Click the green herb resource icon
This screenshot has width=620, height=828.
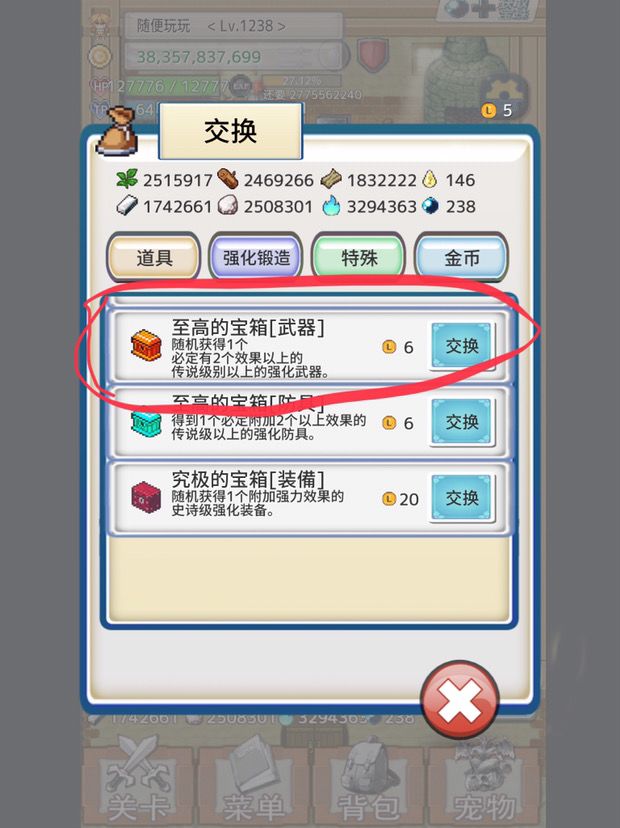127,179
